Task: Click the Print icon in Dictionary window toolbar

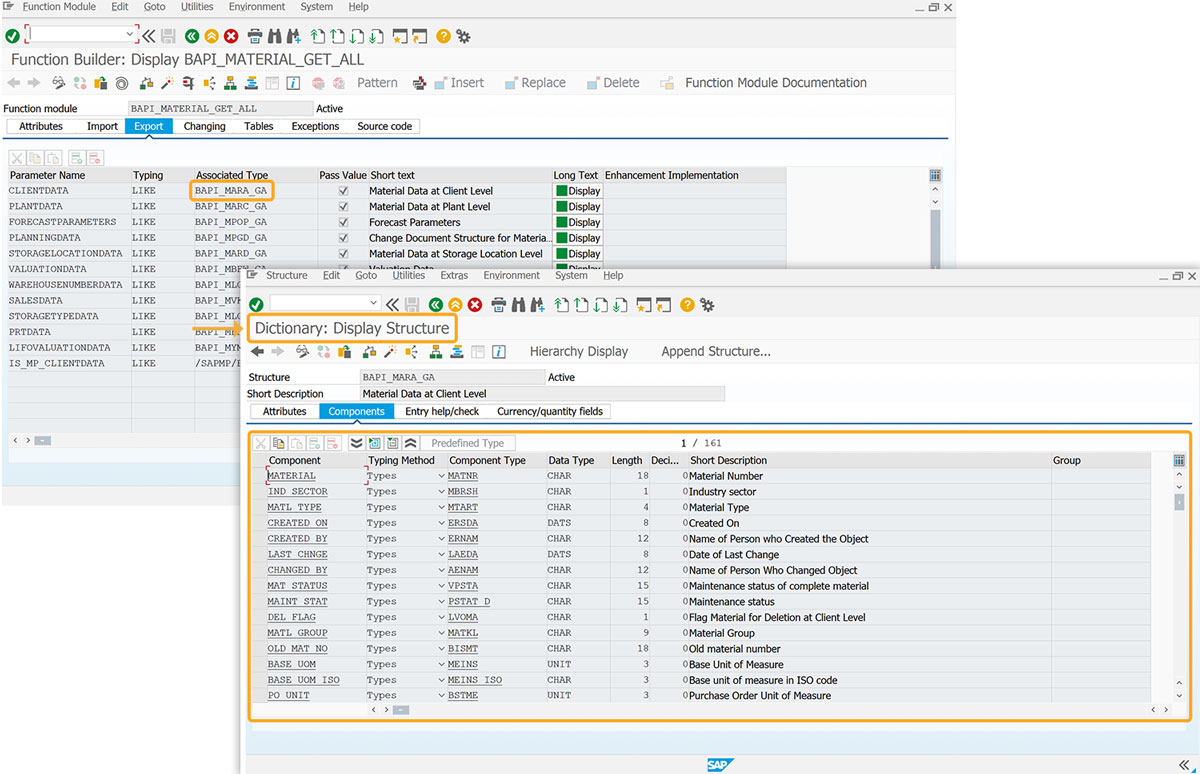Action: pos(499,304)
